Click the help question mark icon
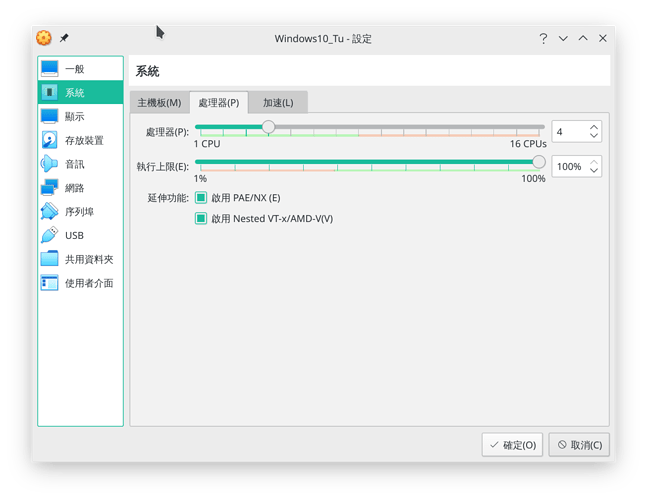The width and height of the screenshot is (647, 500). point(543,38)
